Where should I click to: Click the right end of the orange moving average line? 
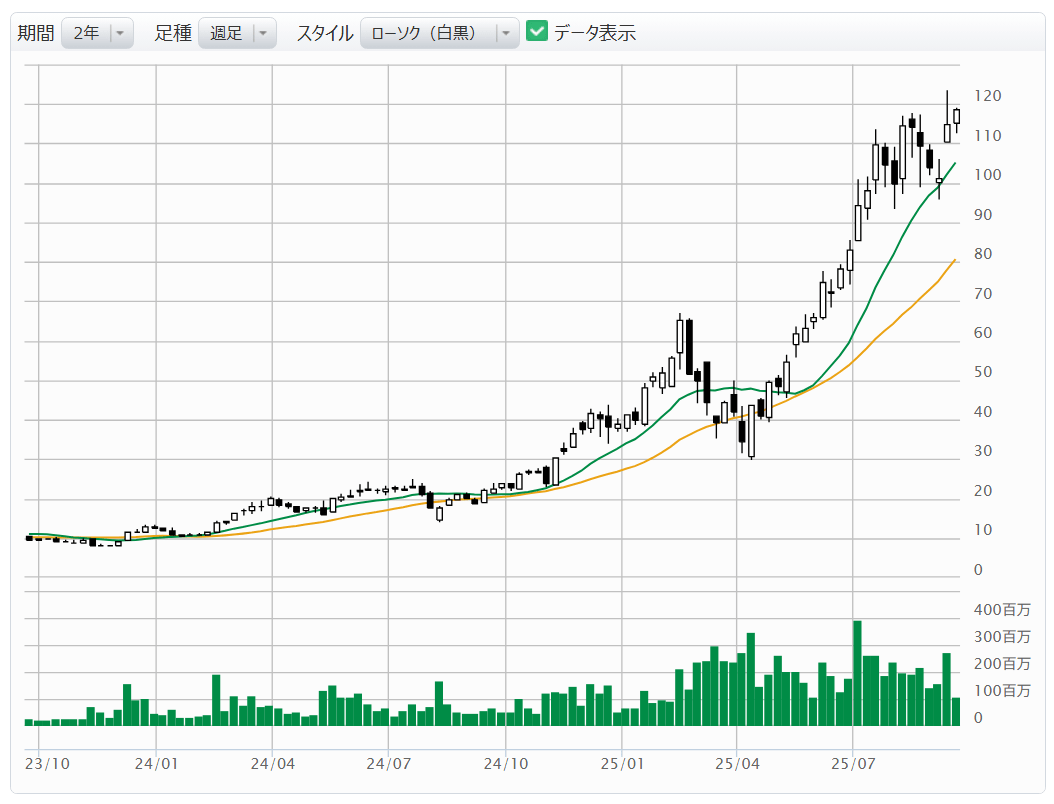(954, 260)
